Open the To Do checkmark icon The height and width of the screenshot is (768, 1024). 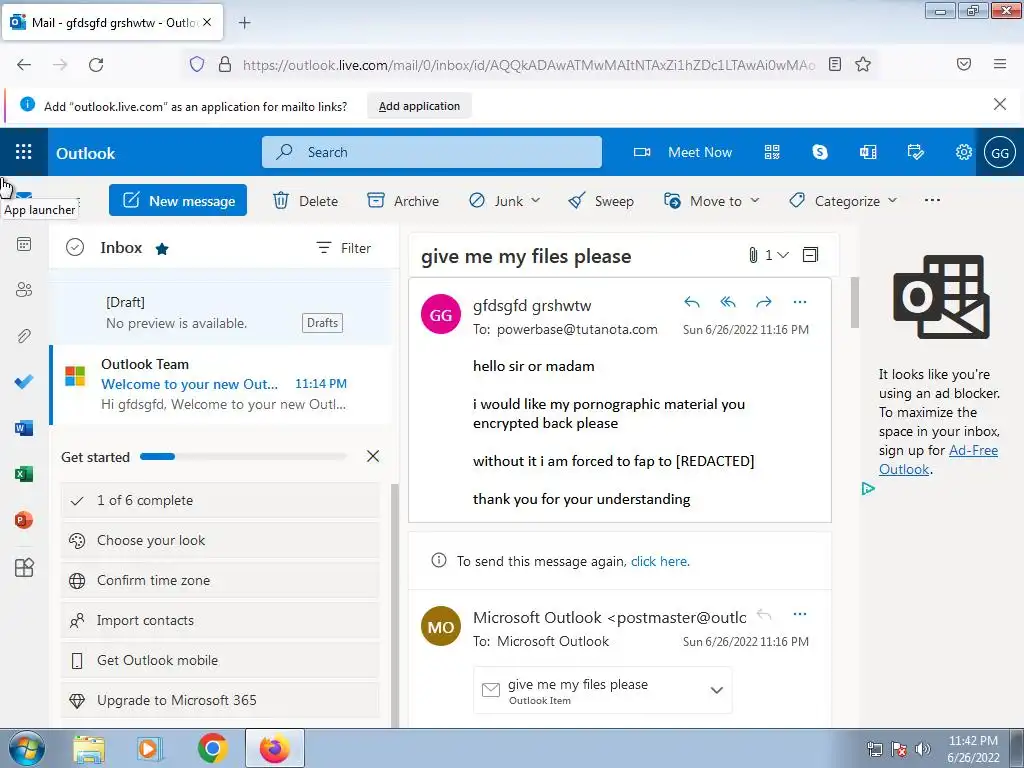point(24,382)
